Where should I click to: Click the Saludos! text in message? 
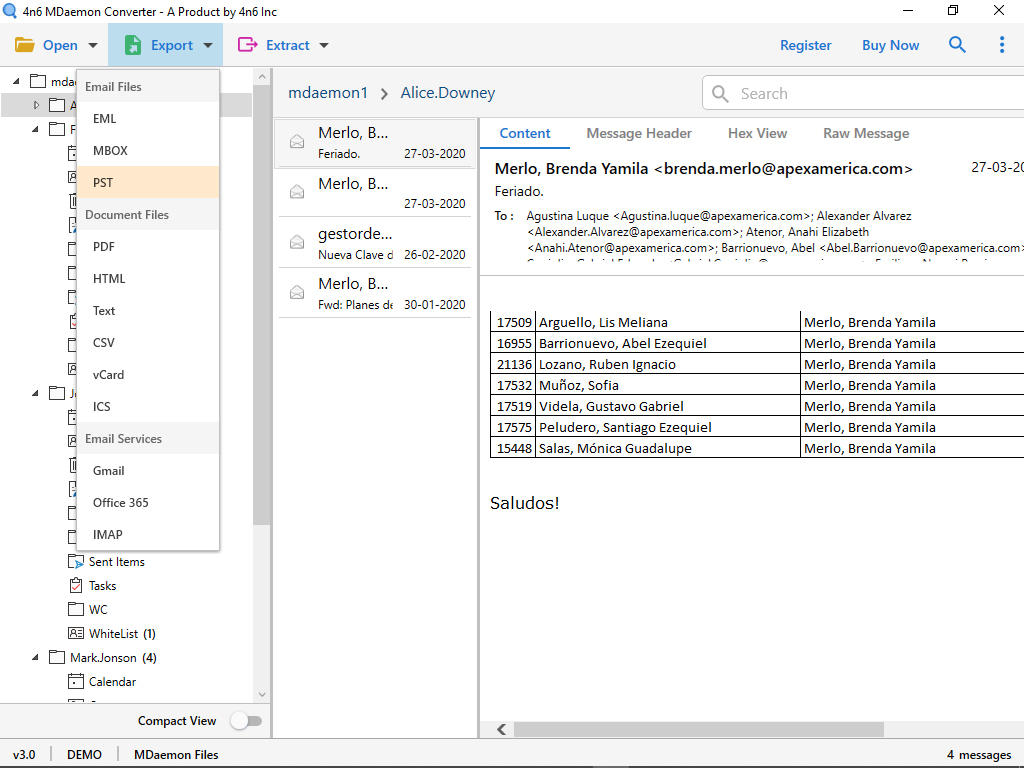click(524, 503)
